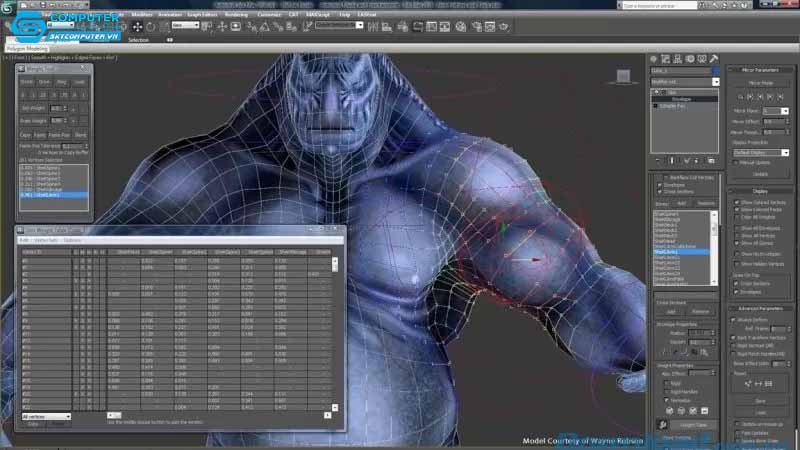Select the Rotate transform tool

click(x=151, y=27)
